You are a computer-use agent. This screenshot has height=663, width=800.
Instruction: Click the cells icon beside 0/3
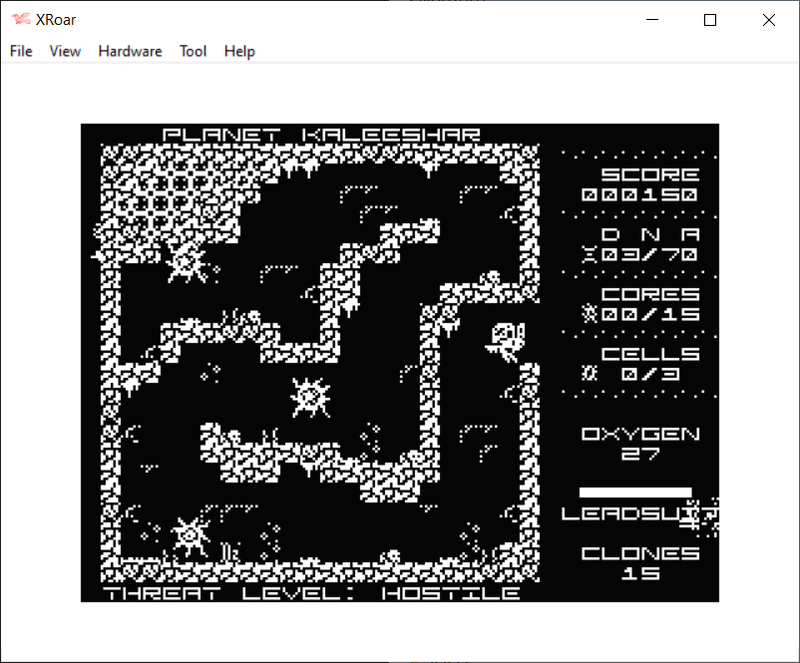(590, 373)
